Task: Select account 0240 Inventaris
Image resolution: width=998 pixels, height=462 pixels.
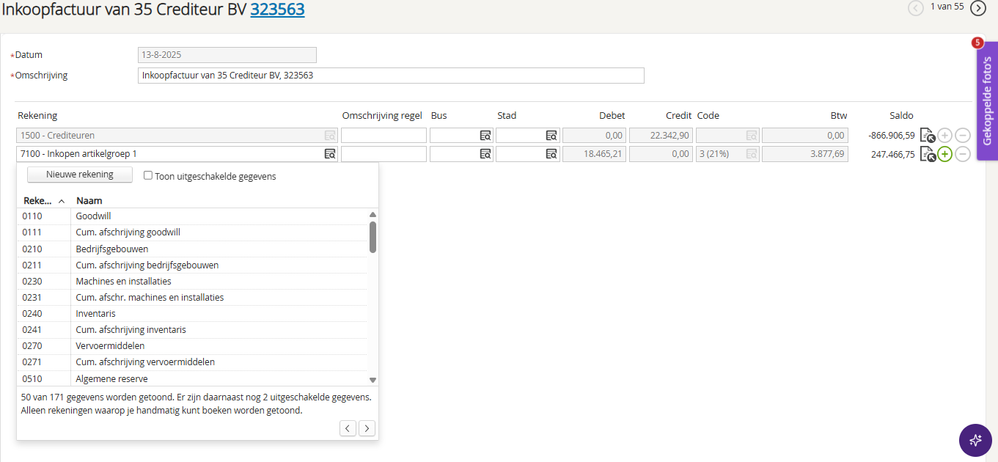Action: 192,314
